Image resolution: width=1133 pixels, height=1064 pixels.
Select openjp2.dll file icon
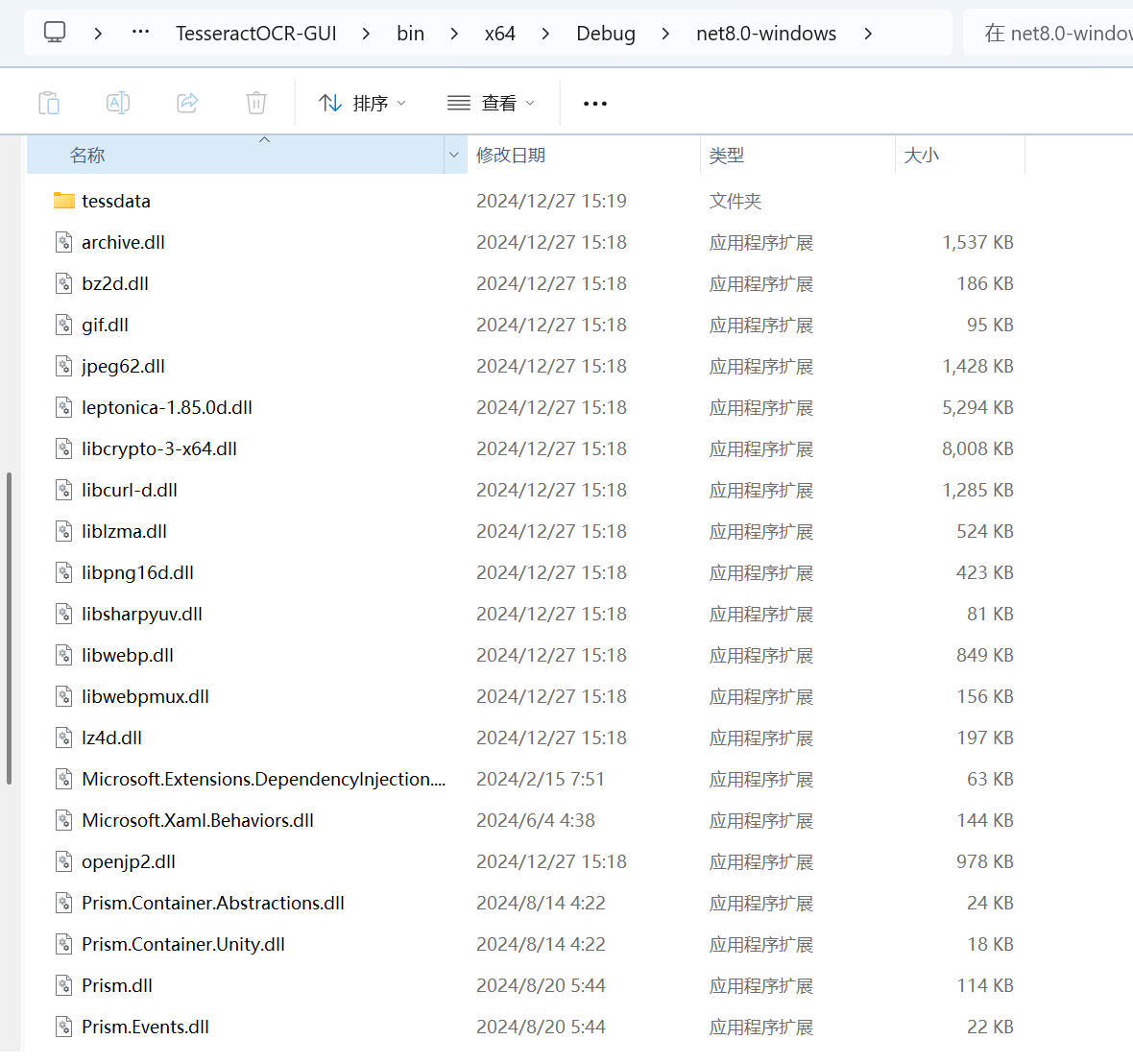64,861
